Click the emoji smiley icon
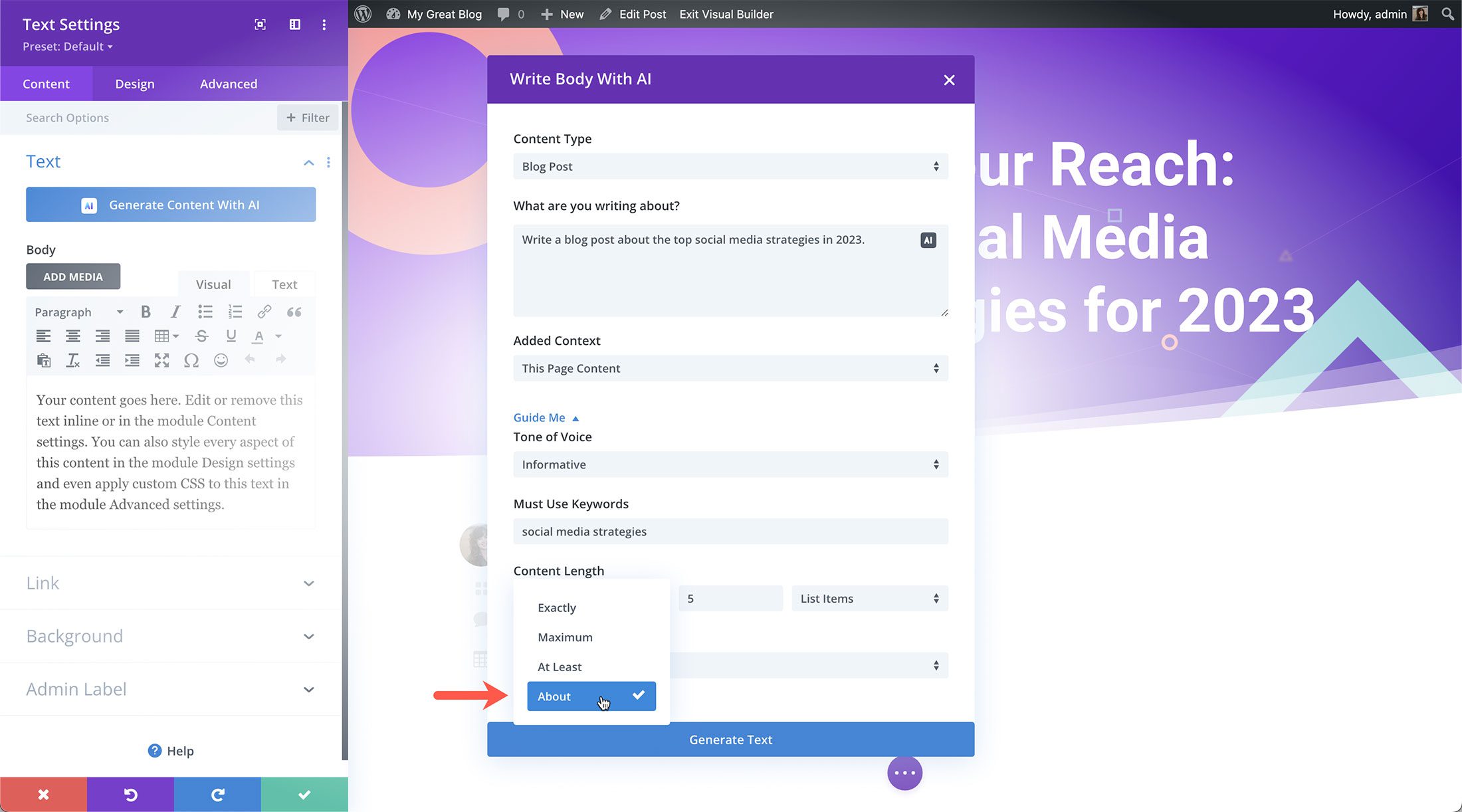Viewport: 1462px width, 812px height. pos(221,360)
